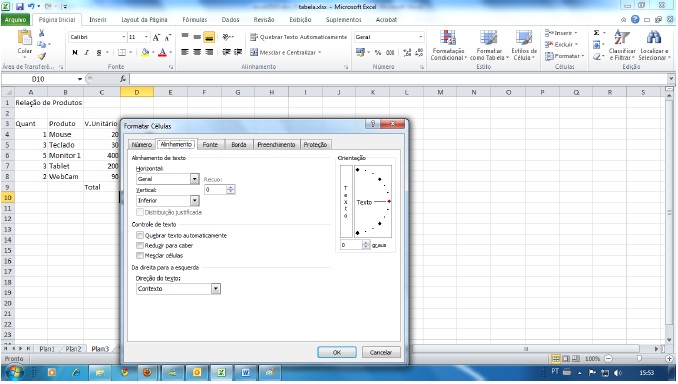Click Excluir in Células group
This screenshot has width=678, height=384.
pos(562,44)
